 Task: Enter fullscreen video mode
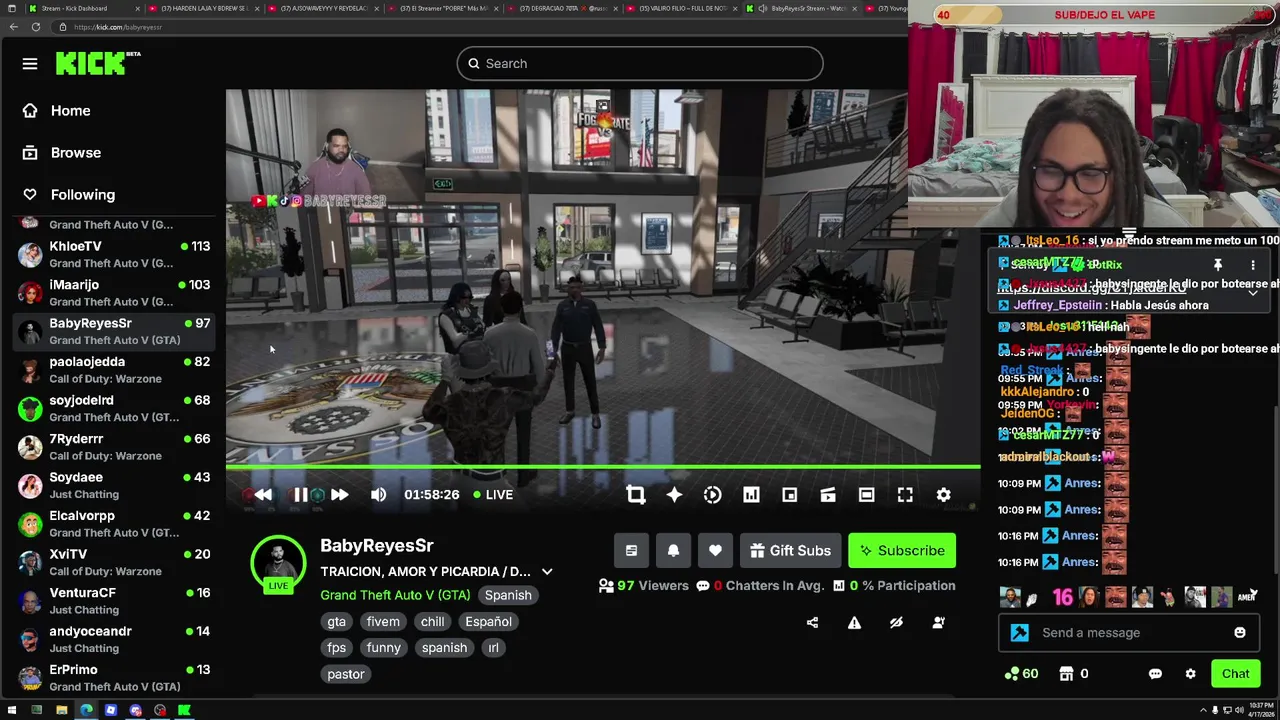point(905,495)
